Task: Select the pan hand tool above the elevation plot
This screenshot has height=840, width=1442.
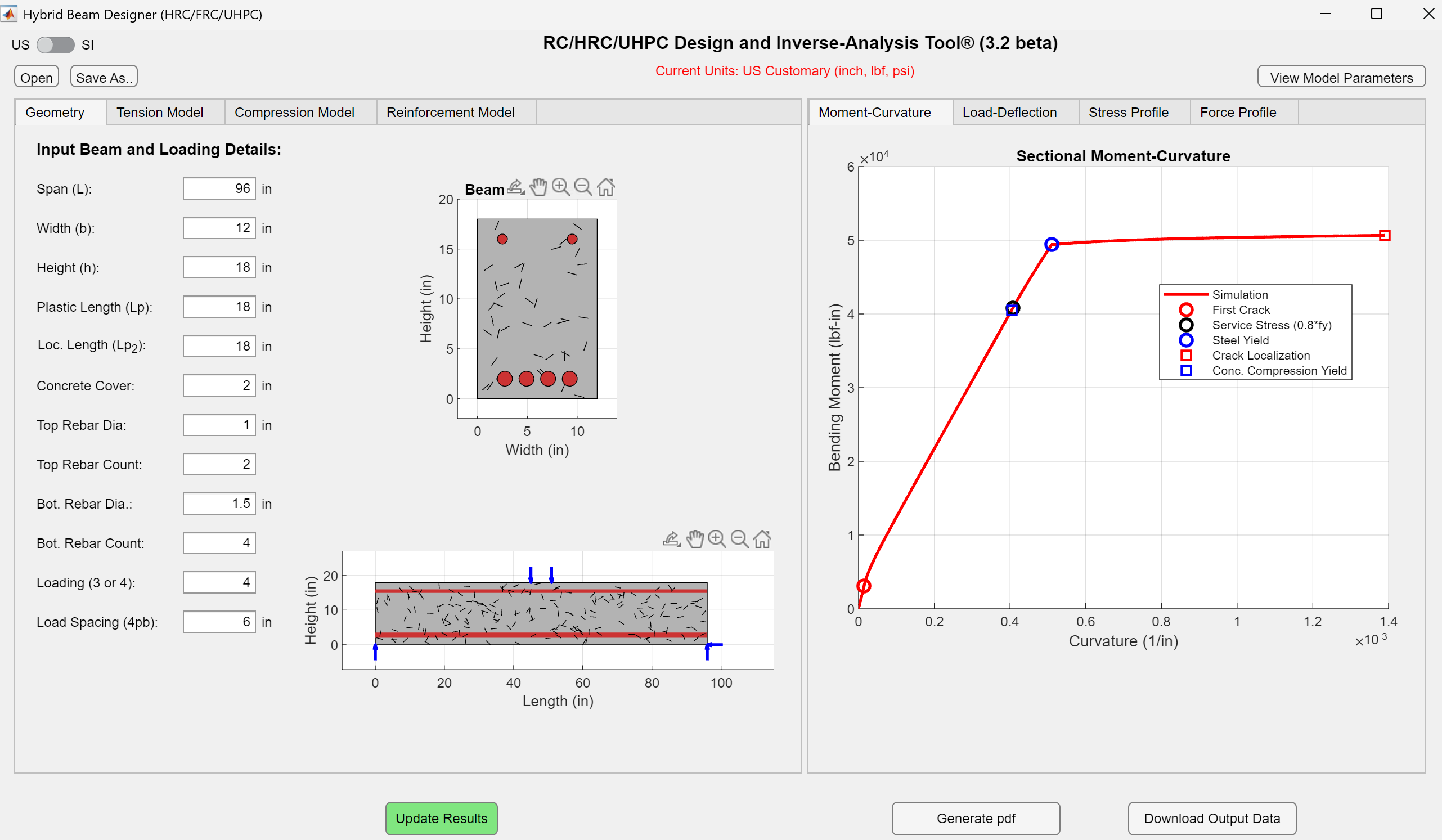Action: [694, 539]
